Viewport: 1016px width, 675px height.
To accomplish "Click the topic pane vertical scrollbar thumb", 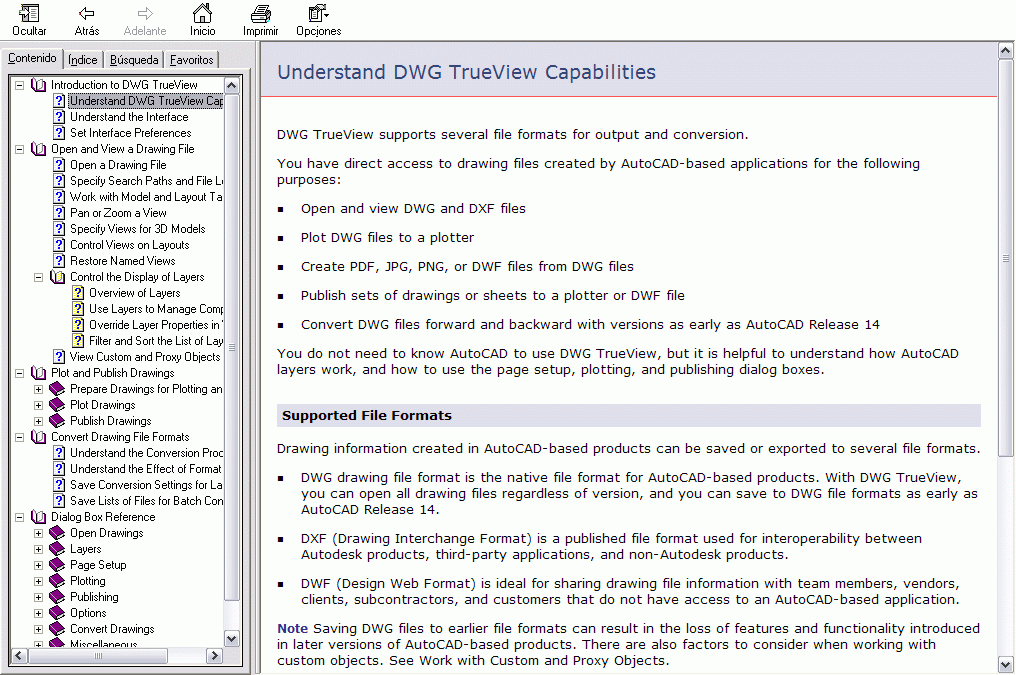I will point(1006,258).
